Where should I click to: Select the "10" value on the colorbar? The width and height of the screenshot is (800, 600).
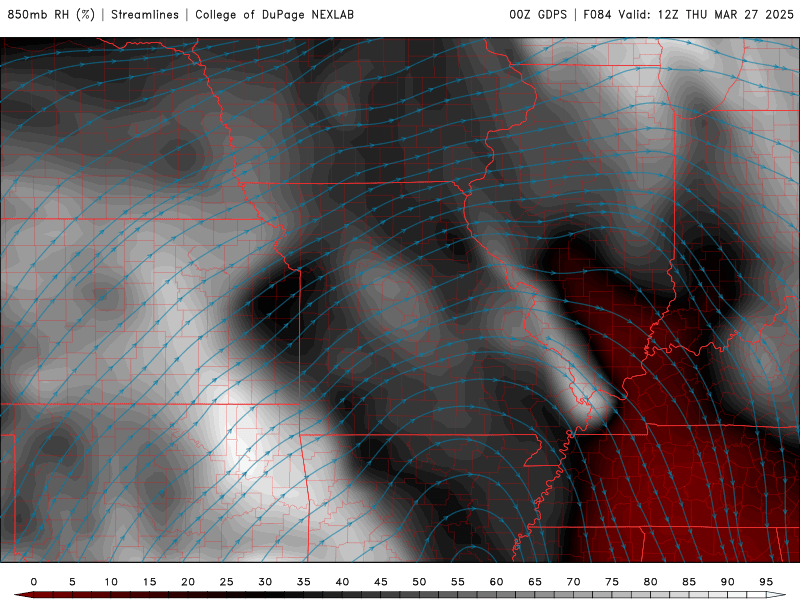click(x=111, y=582)
